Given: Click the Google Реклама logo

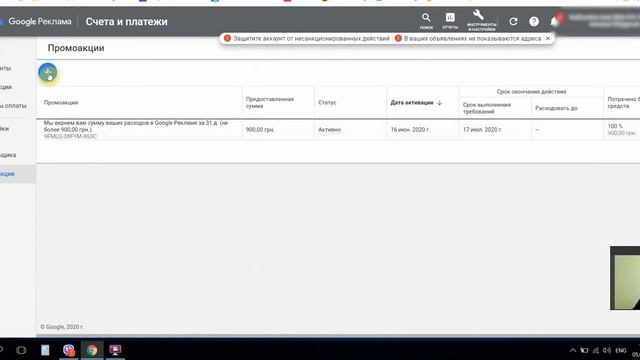Looking at the screenshot, I should tap(36, 21).
